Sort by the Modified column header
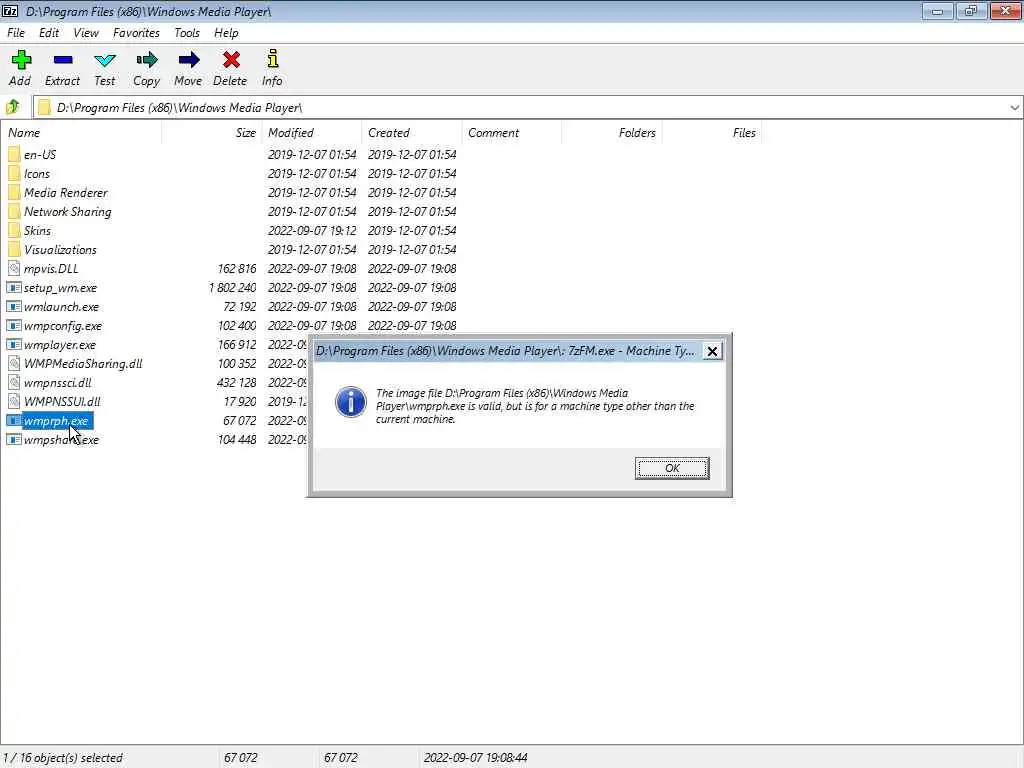 point(312,133)
